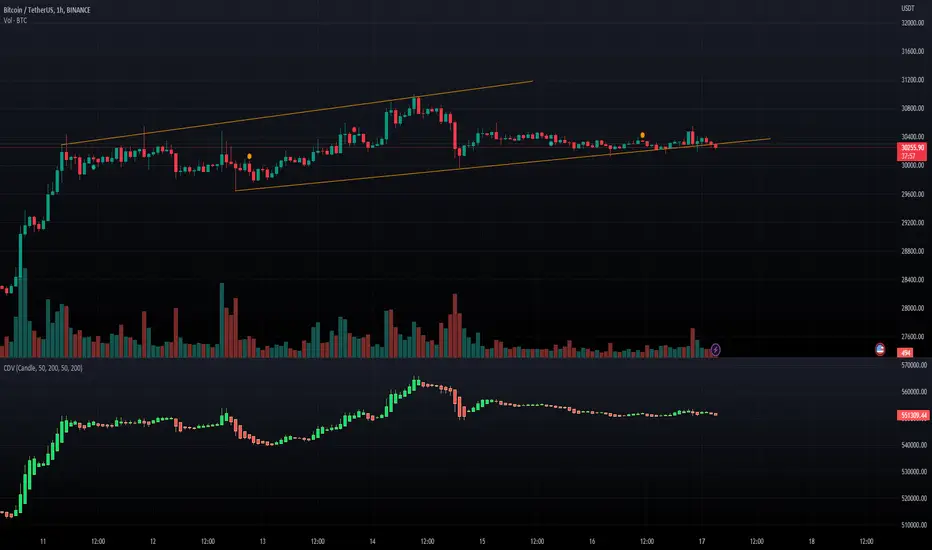Click the Vol · BTC indicator label
Screen dimensions: 932x550
click(15, 21)
